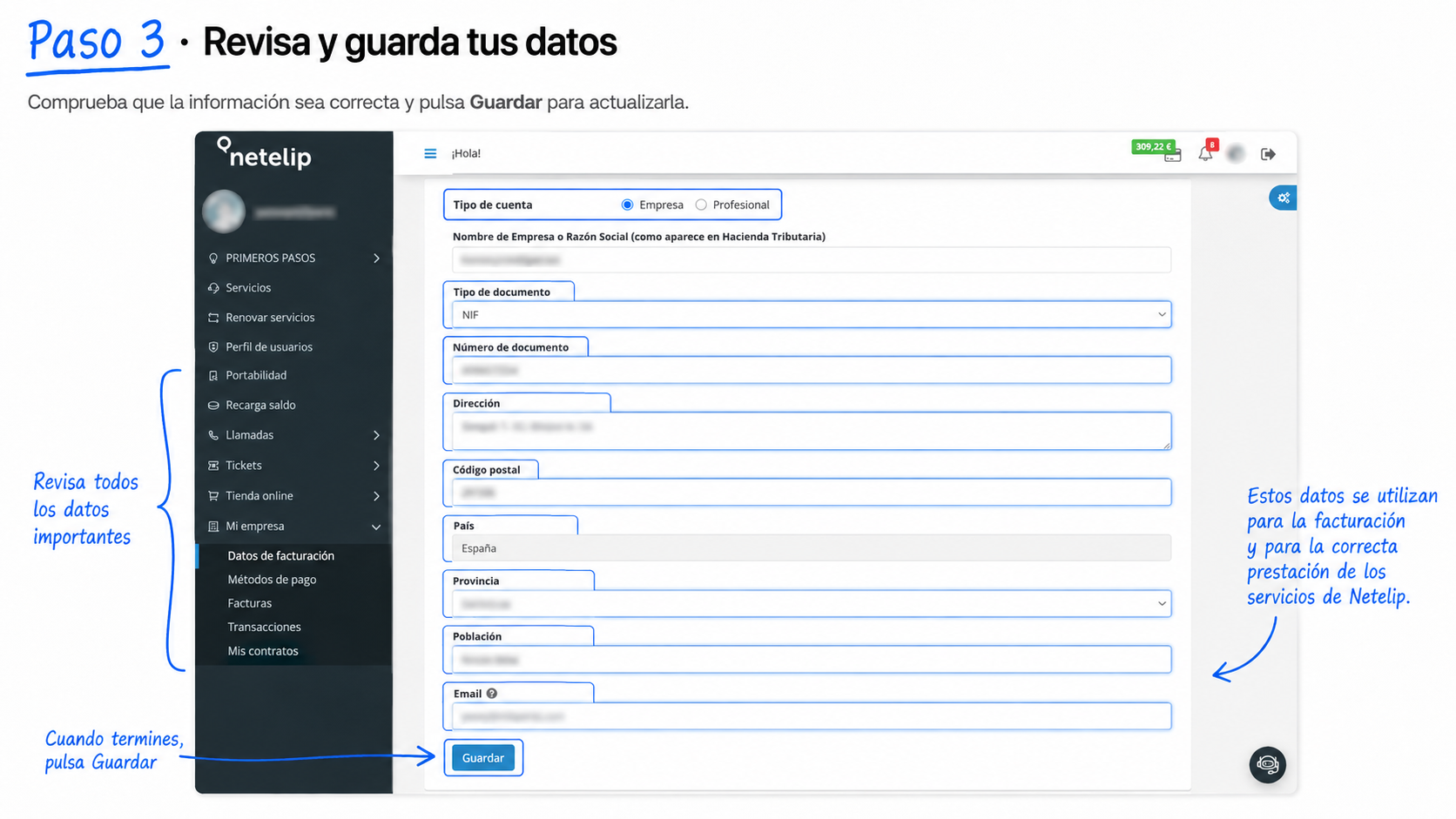Click the sidebar profile avatar picture
This screenshot has width=1456, height=819.
pyautogui.click(x=224, y=211)
